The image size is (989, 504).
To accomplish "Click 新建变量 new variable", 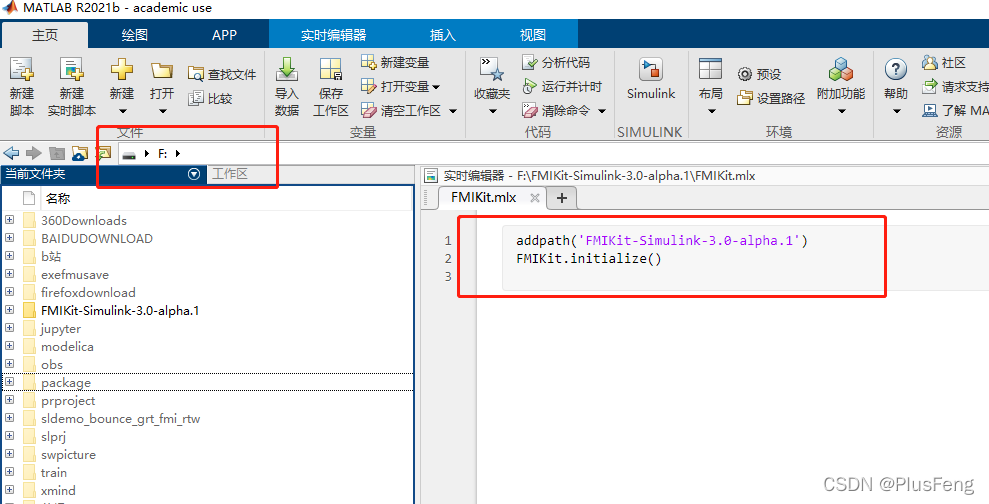I will tap(395, 62).
